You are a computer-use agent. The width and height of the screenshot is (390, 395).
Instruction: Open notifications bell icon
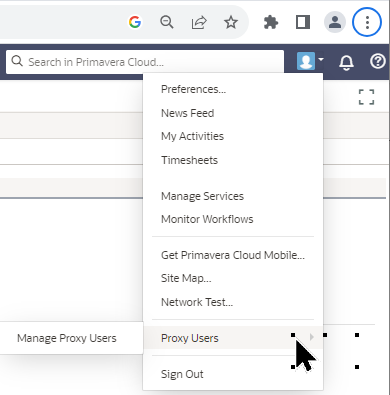(x=346, y=62)
